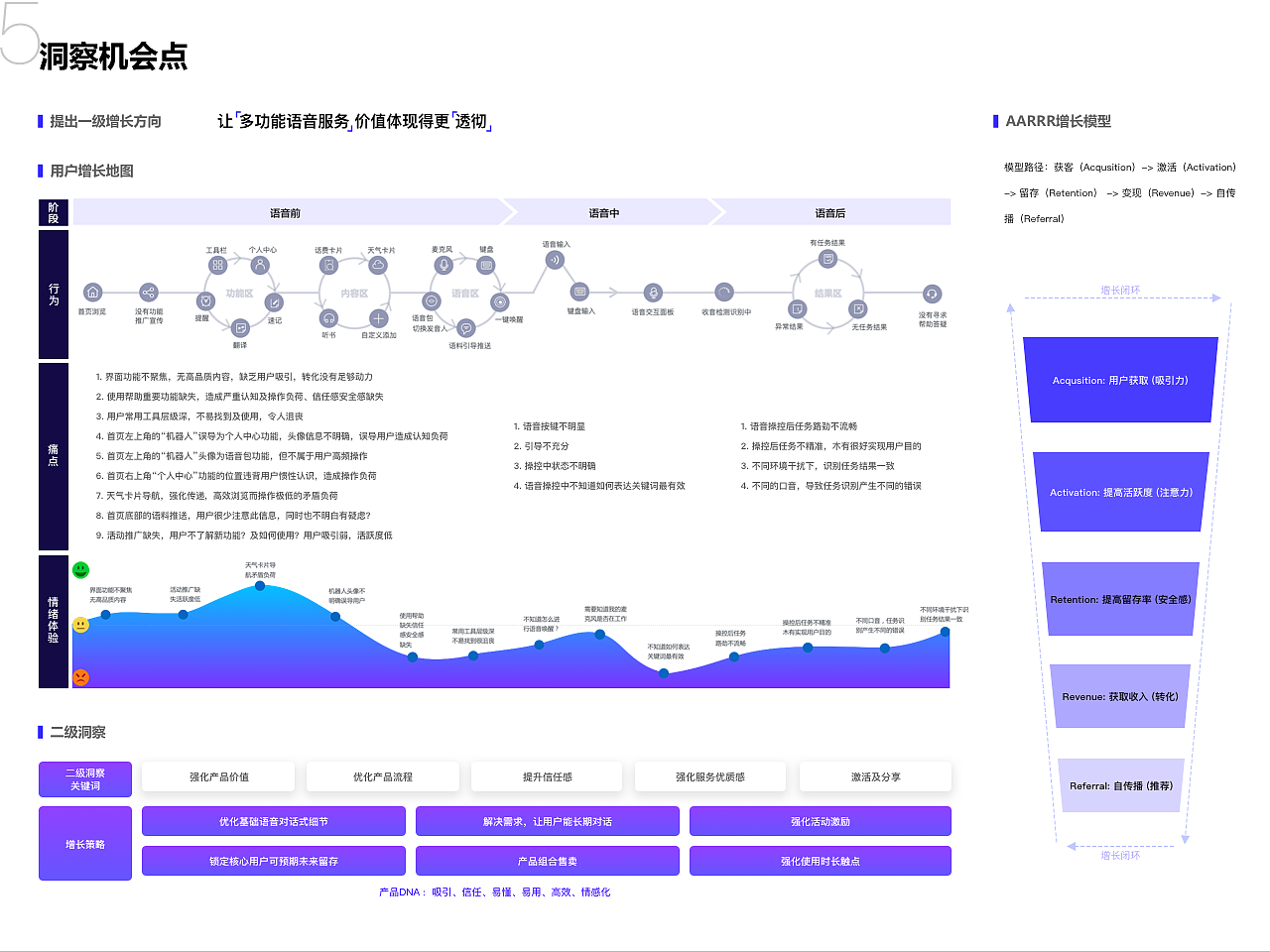
Task: Select the 麦克风 microphone icon
Action: pyautogui.click(x=444, y=265)
